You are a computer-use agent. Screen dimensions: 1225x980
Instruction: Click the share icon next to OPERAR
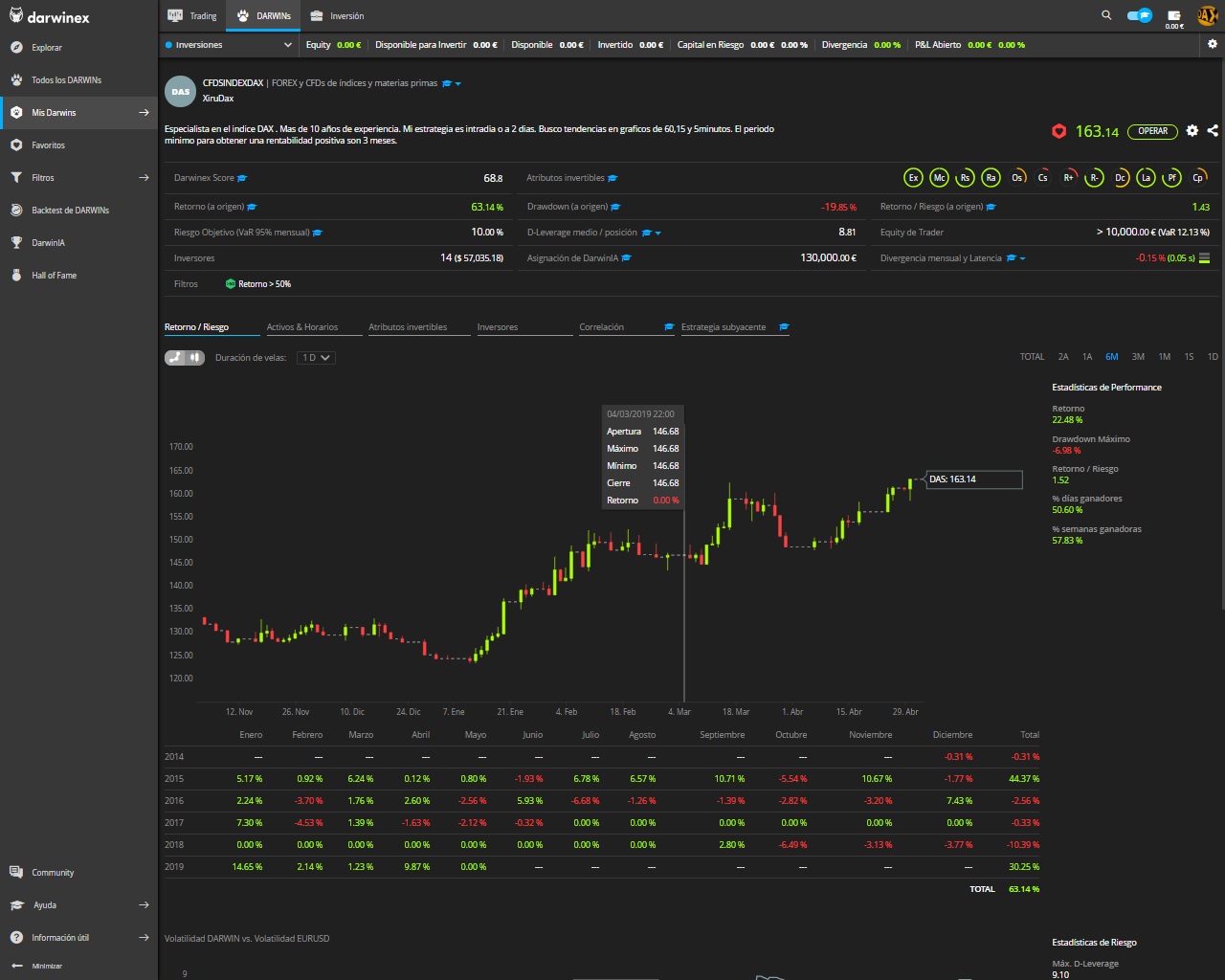(1213, 131)
